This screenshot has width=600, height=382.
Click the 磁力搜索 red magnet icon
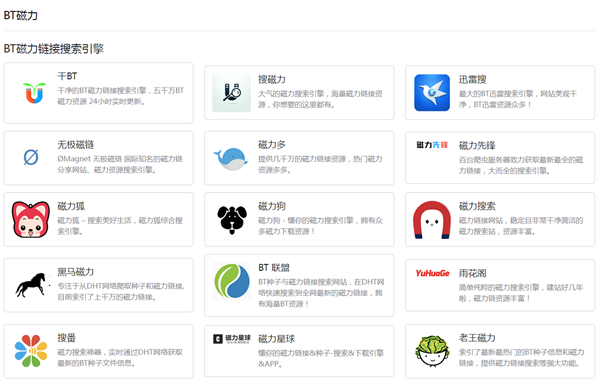[x=432, y=220]
